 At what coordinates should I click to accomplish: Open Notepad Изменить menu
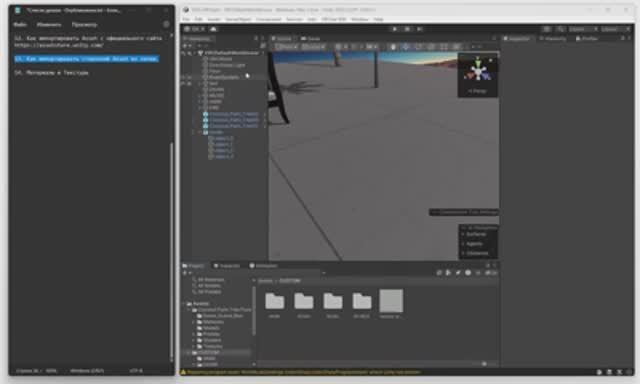click(x=49, y=24)
